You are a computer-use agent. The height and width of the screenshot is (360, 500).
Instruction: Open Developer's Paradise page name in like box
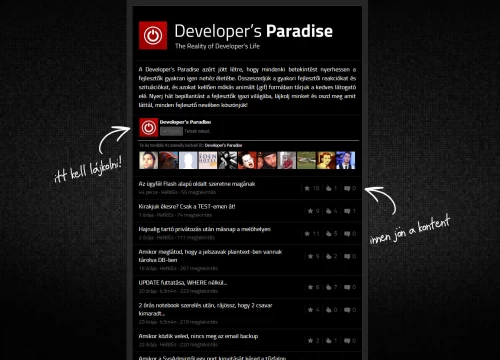coord(185,122)
